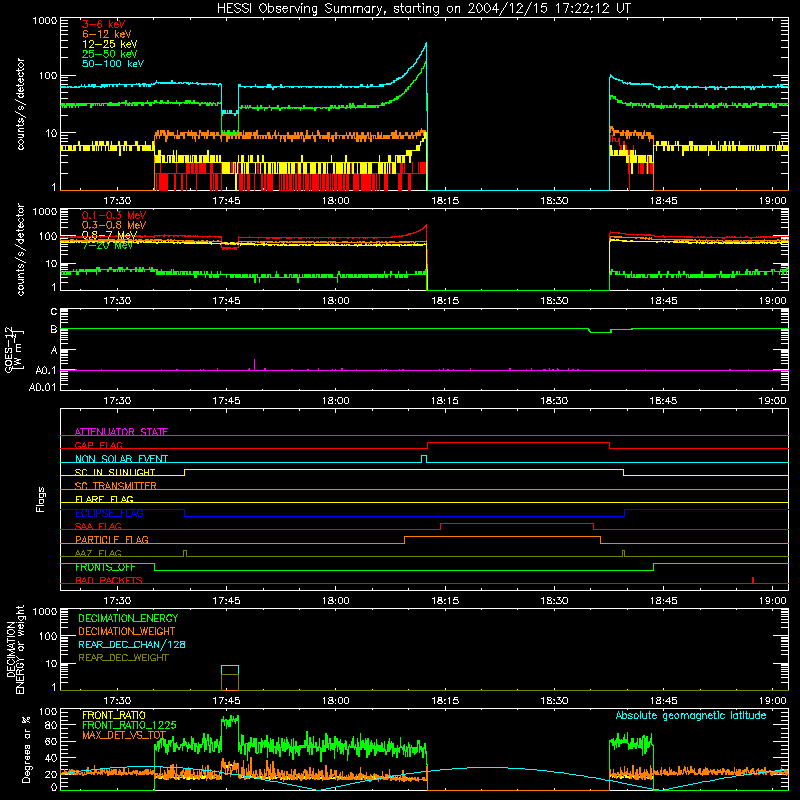Click the MAX_DET_VS_TOT legend entry
This screenshot has width=800, height=800.
(x=124, y=735)
